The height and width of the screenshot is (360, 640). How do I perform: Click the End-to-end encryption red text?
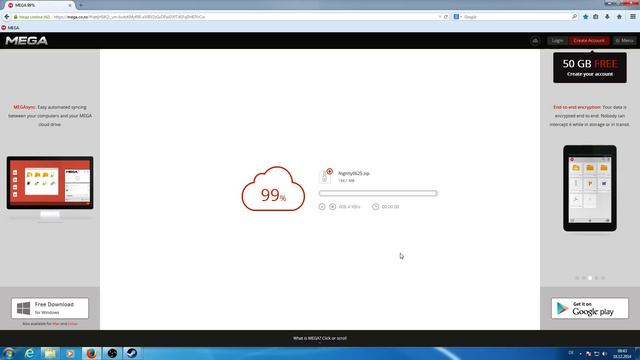coord(577,107)
